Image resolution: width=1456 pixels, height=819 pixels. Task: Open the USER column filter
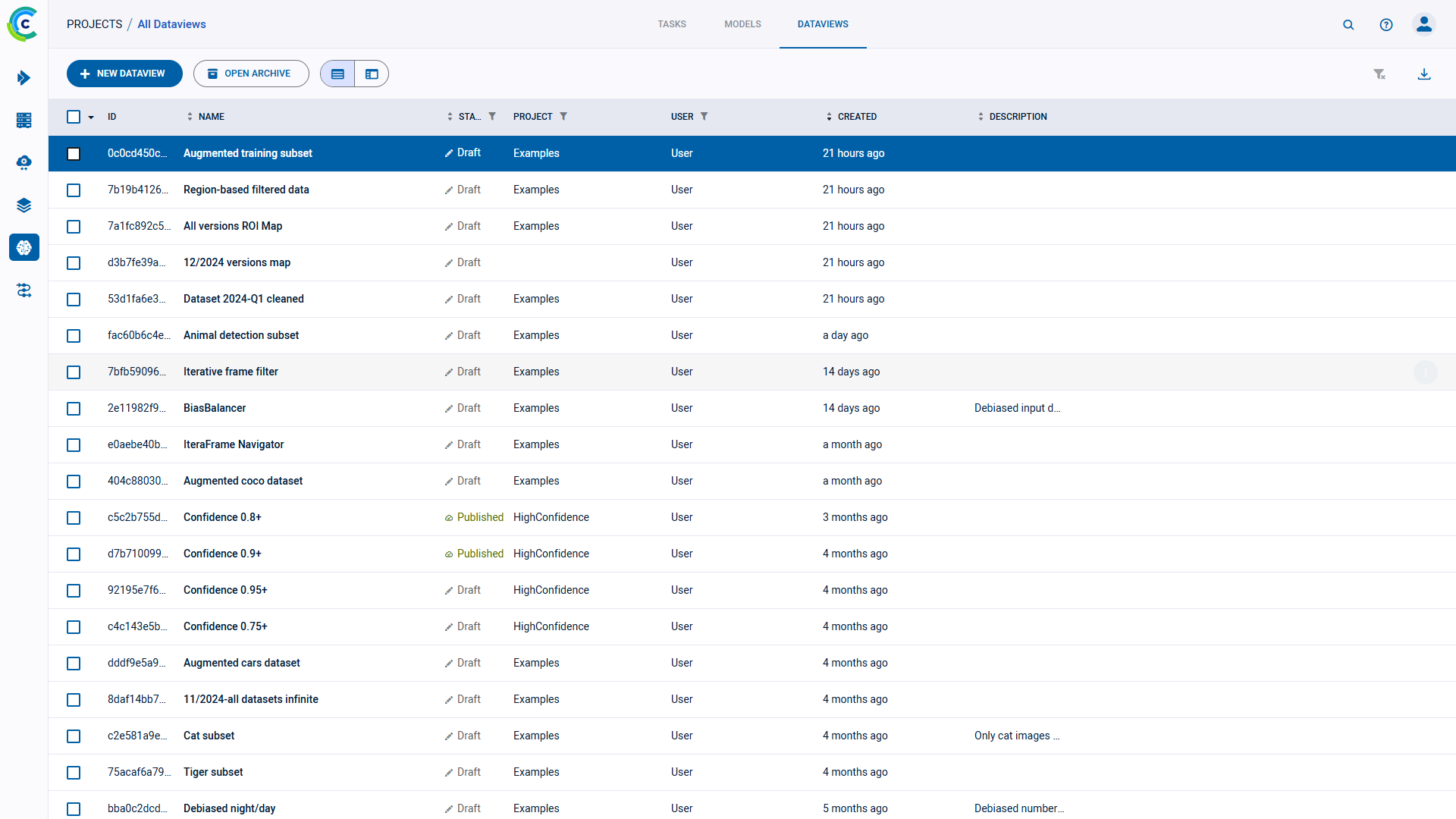[705, 116]
